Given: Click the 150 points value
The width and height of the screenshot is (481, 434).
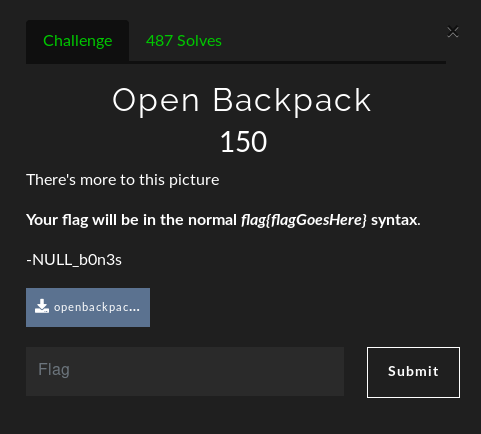Looking at the screenshot, I should point(244,142).
